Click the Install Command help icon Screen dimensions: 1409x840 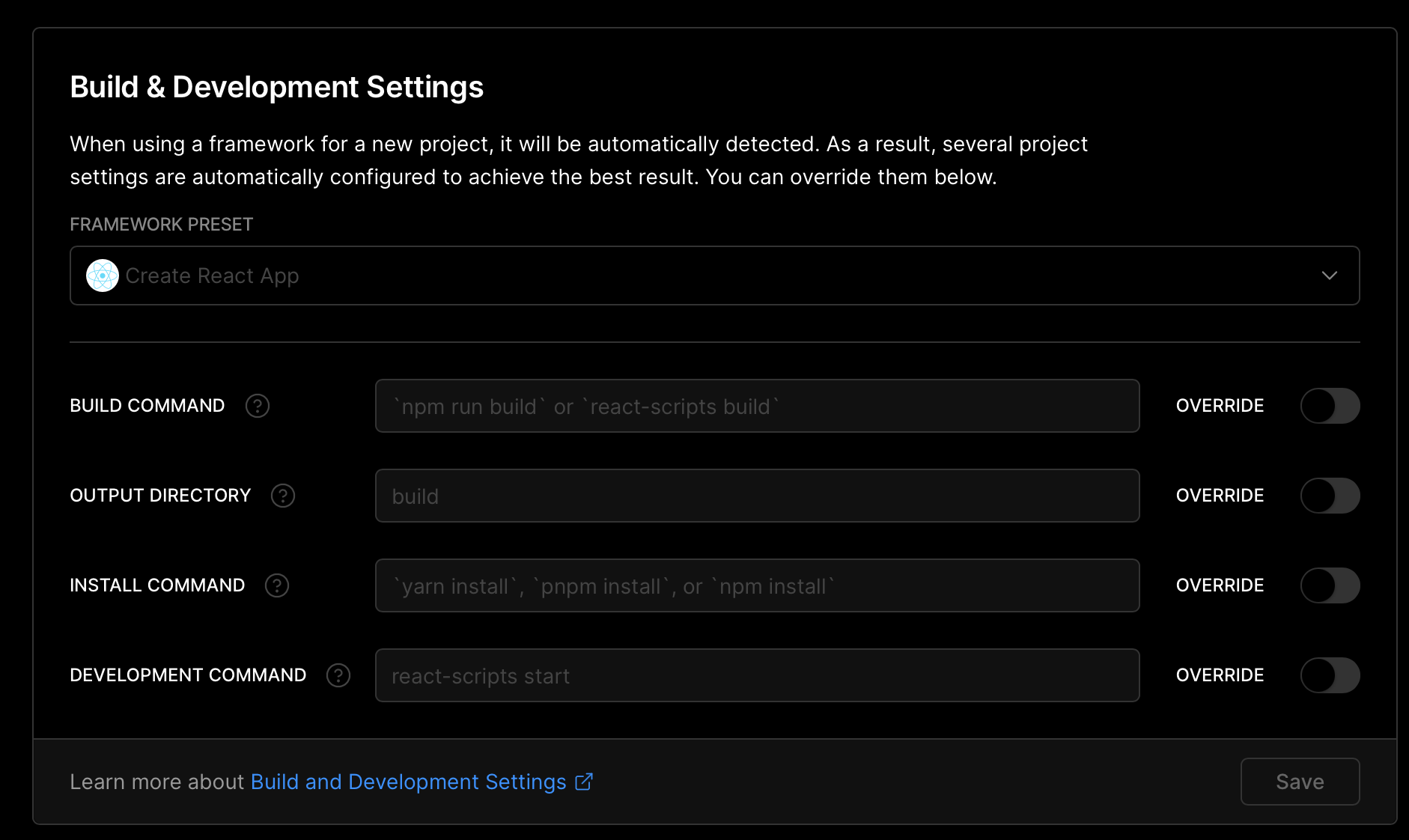277,585
